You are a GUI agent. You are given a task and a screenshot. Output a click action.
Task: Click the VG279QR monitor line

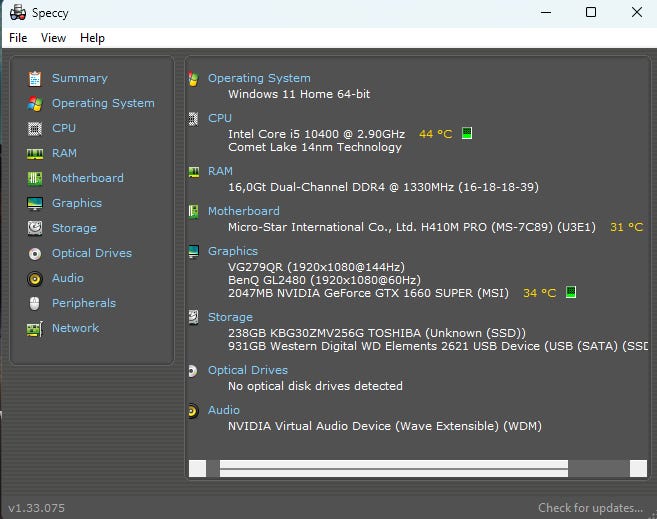pos(316,267)
